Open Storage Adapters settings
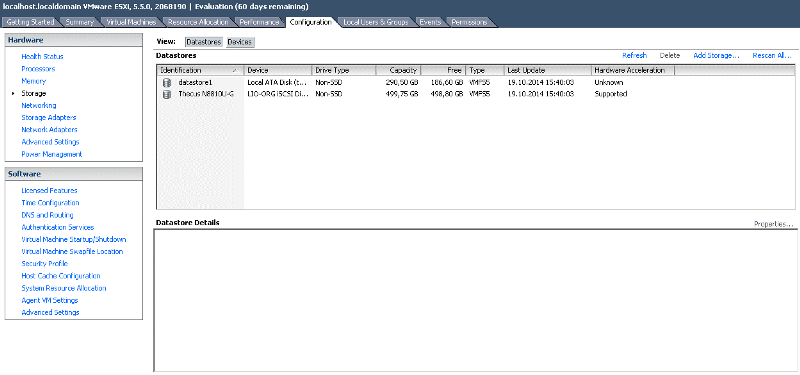The height and width of the screenshot is (375, 800). coord(49,118)
